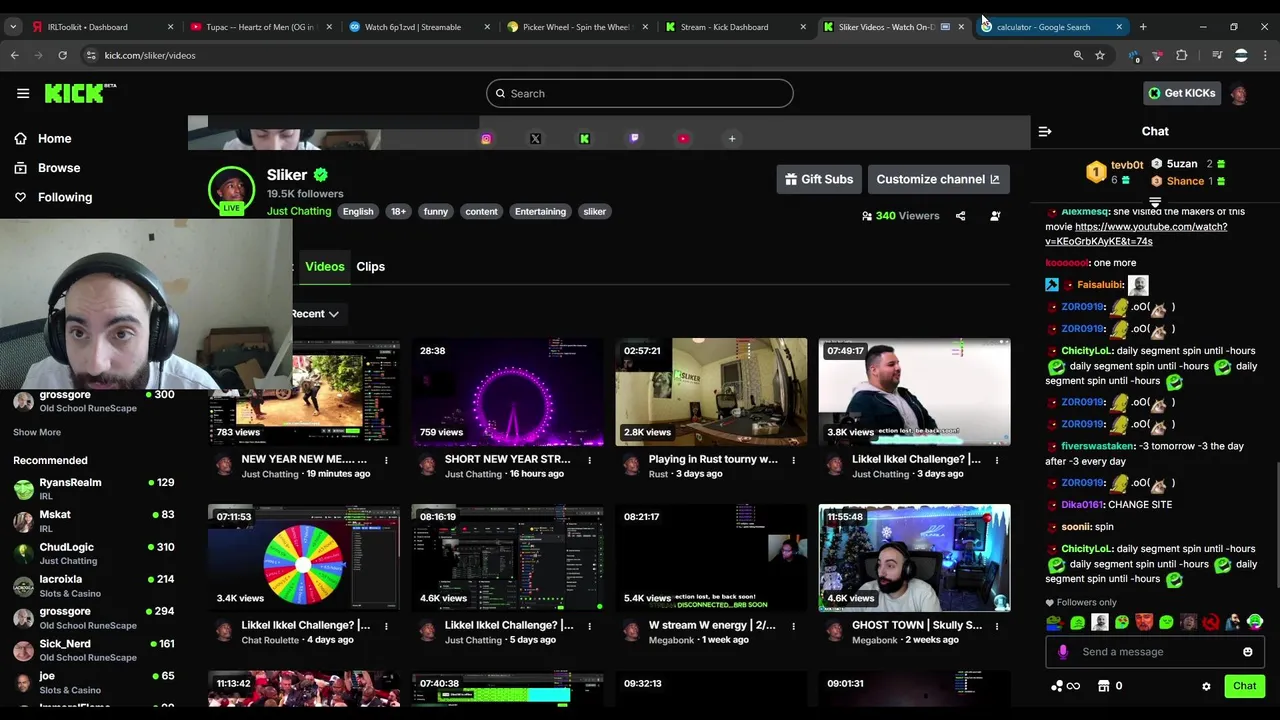
Task: Open options for SHORT NEW YEAR STR video
Action: 589,460
